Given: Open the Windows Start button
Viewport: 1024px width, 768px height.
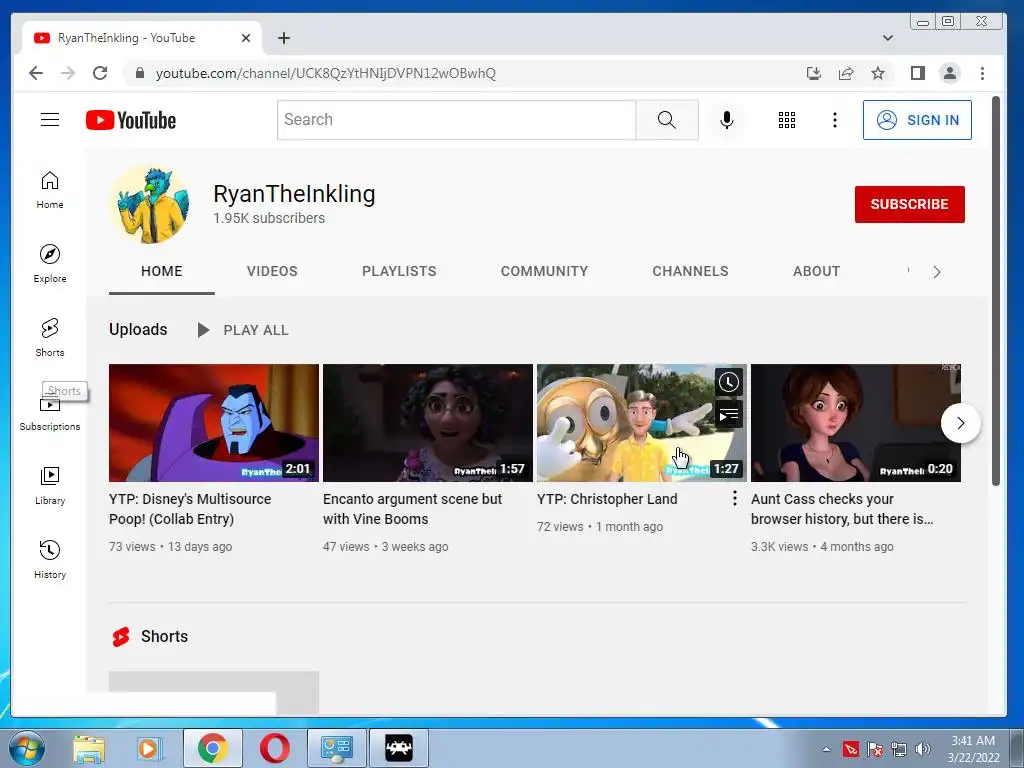Looking at the screenshot, I should [26, 748].
